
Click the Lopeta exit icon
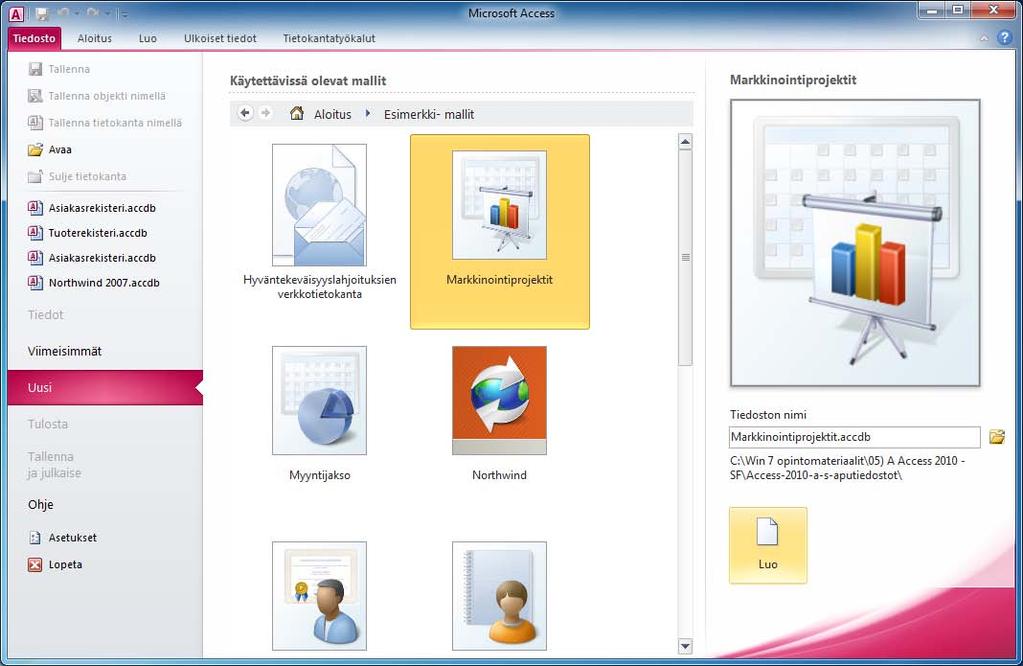[x=35, y=565]
